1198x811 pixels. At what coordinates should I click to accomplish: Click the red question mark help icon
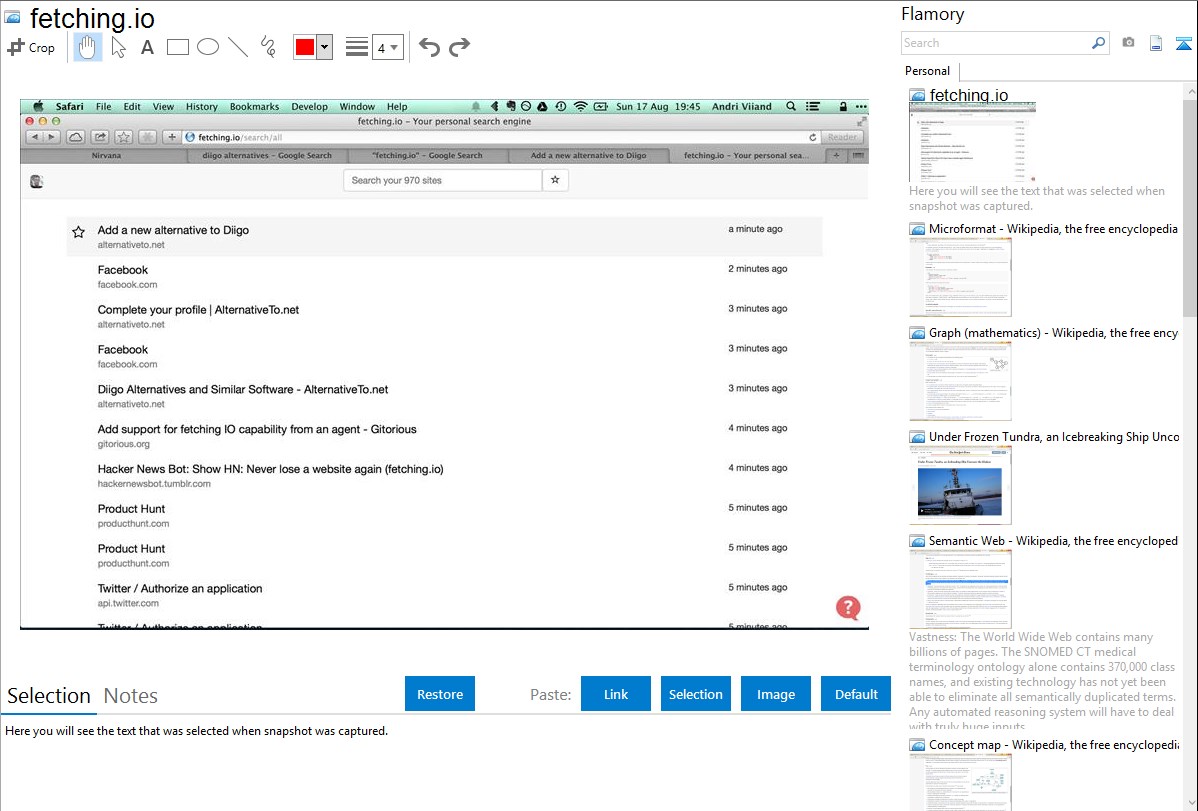coord(848,608)
